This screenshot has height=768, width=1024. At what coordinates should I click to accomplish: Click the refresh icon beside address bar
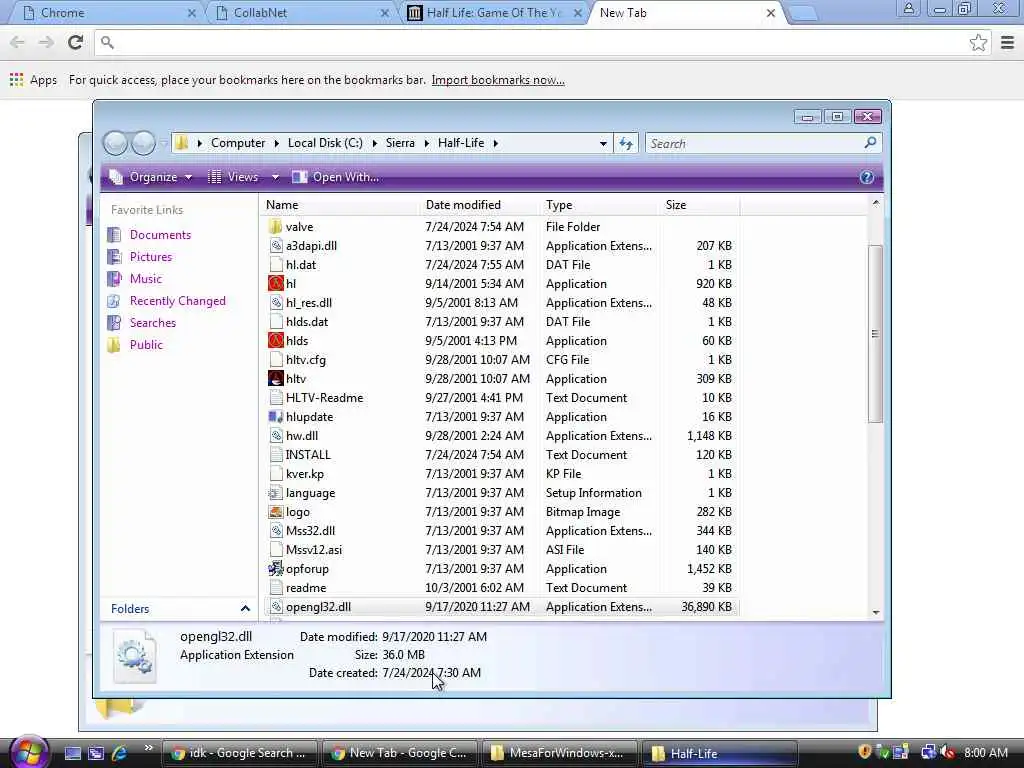coord(626,143)
